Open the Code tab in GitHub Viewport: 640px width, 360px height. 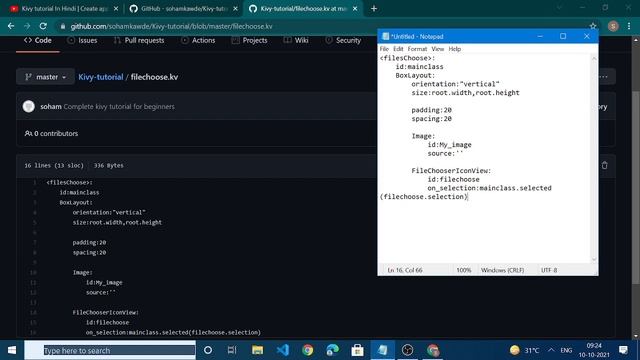[38, 40]
